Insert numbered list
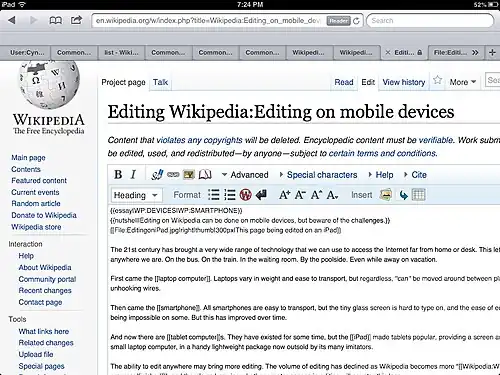The image size is (500, 375). point(230,195)
